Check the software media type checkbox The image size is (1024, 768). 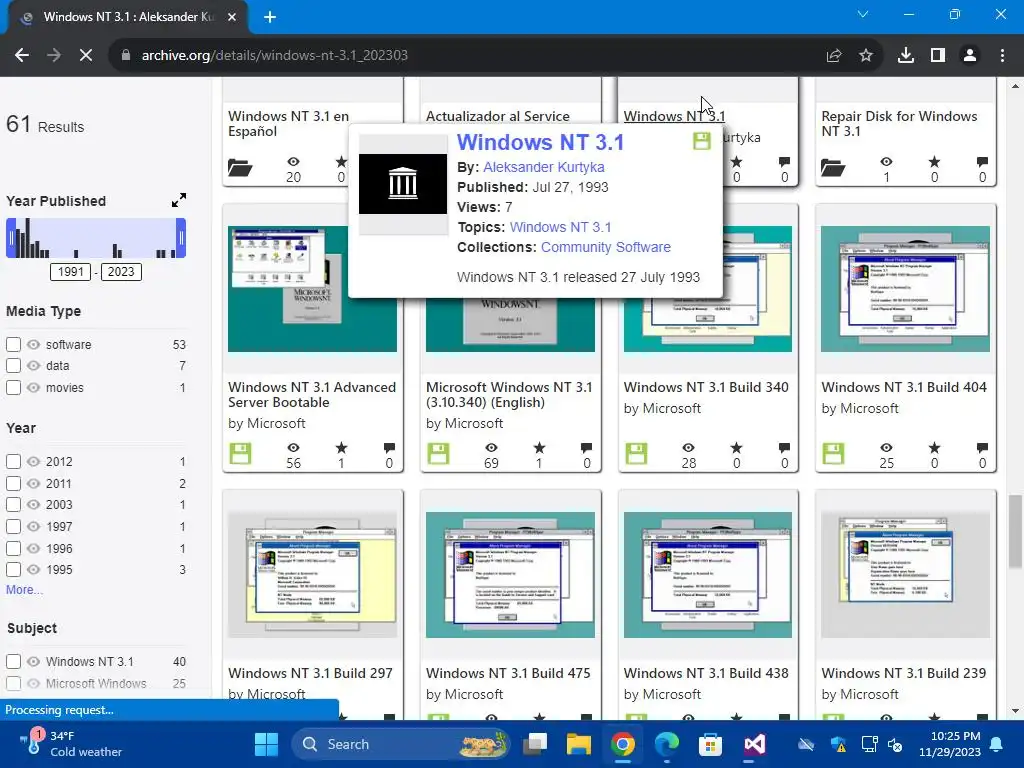tap(13, 344)
